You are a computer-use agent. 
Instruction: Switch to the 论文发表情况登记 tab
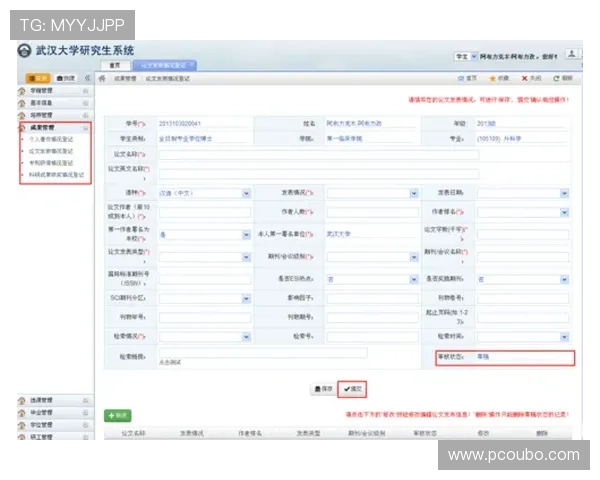(x=163, y=65)
